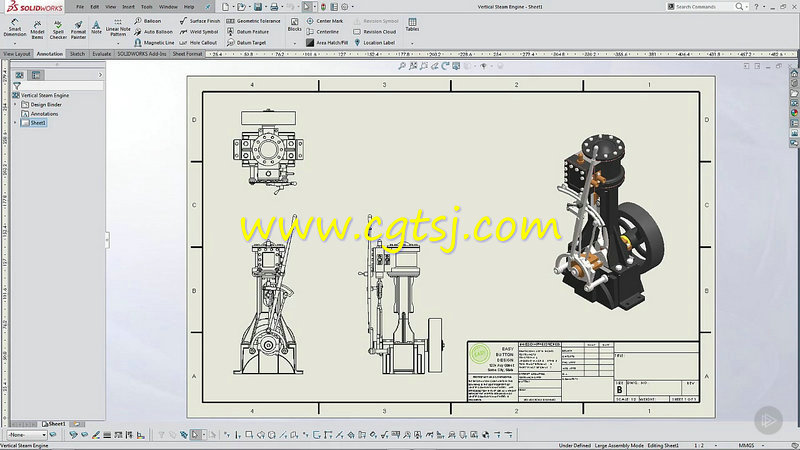Expand the Blocks dropdown arrow
Viewport: 800px width, 450px height.
point(294,43)
